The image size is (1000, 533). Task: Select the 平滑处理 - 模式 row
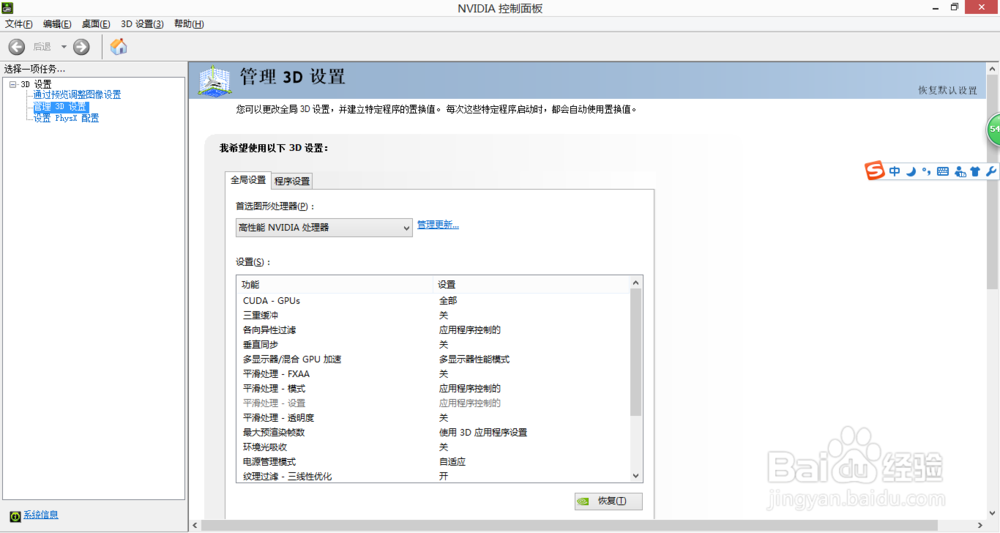click(x=433, y=388)
